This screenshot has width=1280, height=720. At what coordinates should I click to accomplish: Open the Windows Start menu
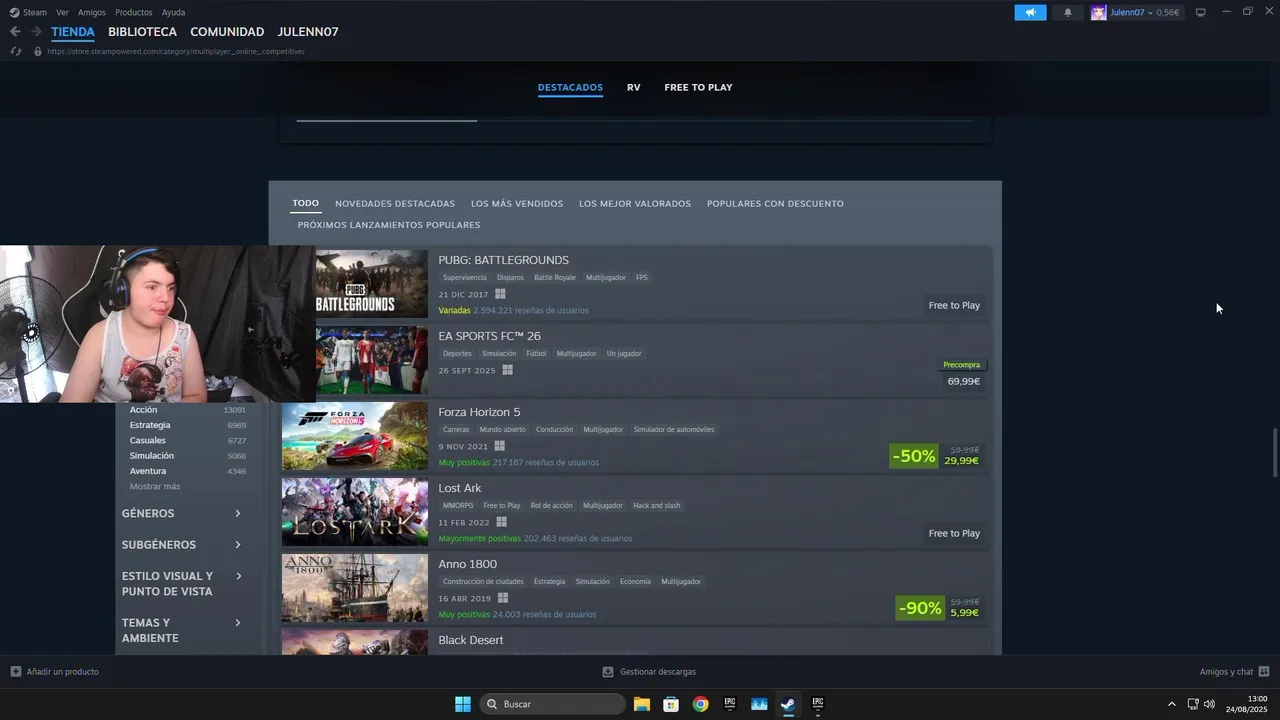pyautogui.click(x=463, y=704)
